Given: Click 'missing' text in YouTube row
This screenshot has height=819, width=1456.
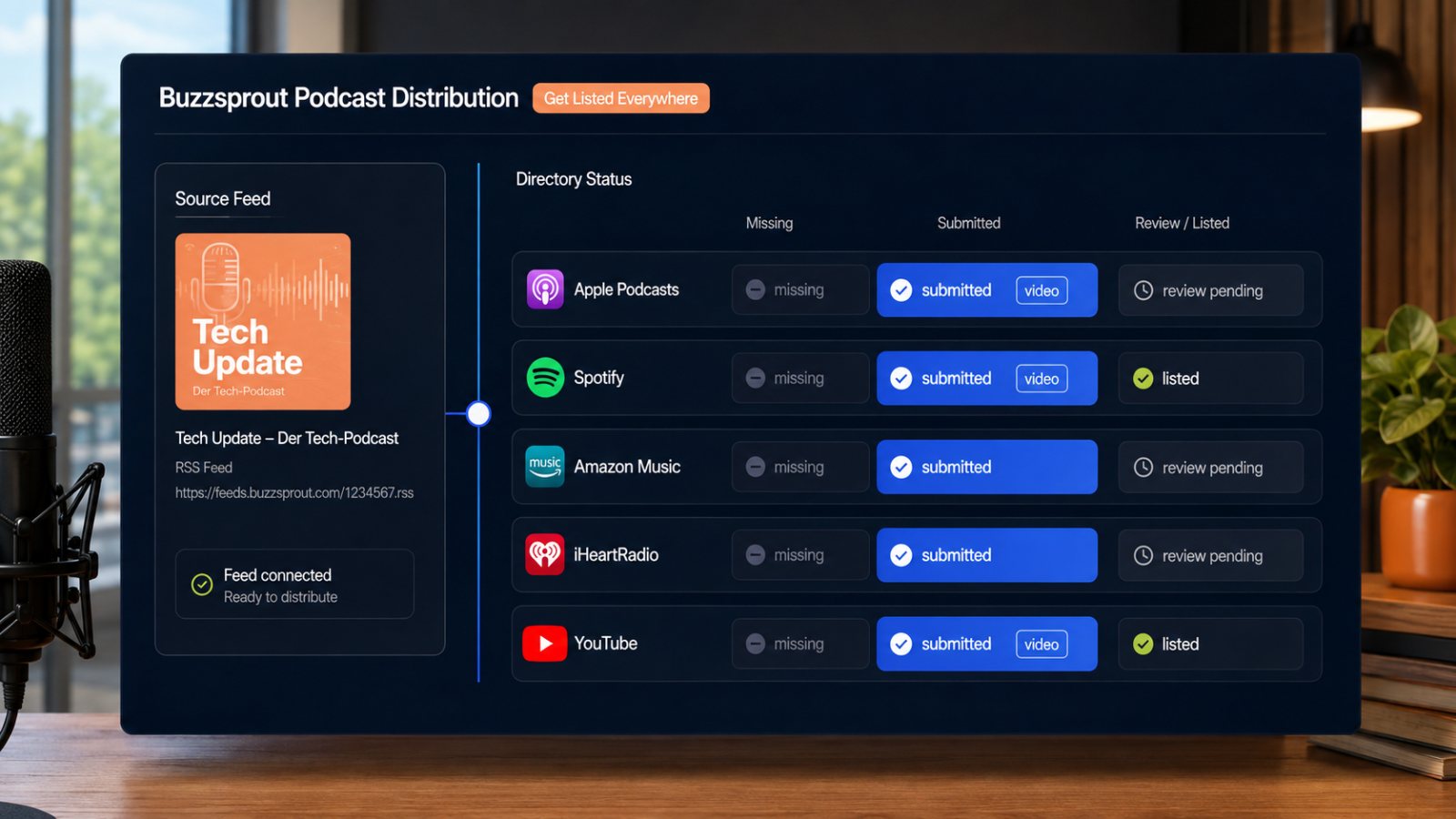Looking at the screenshot, I should tap(799, 644).
